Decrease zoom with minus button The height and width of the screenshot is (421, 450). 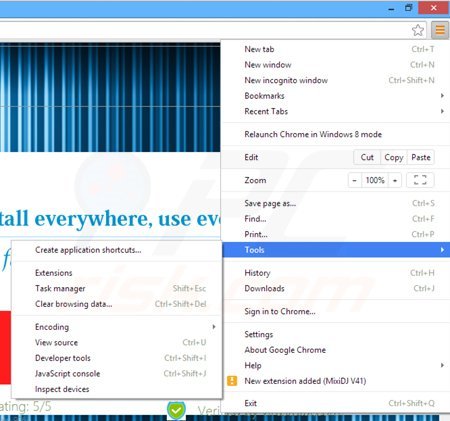pos(355,180)
